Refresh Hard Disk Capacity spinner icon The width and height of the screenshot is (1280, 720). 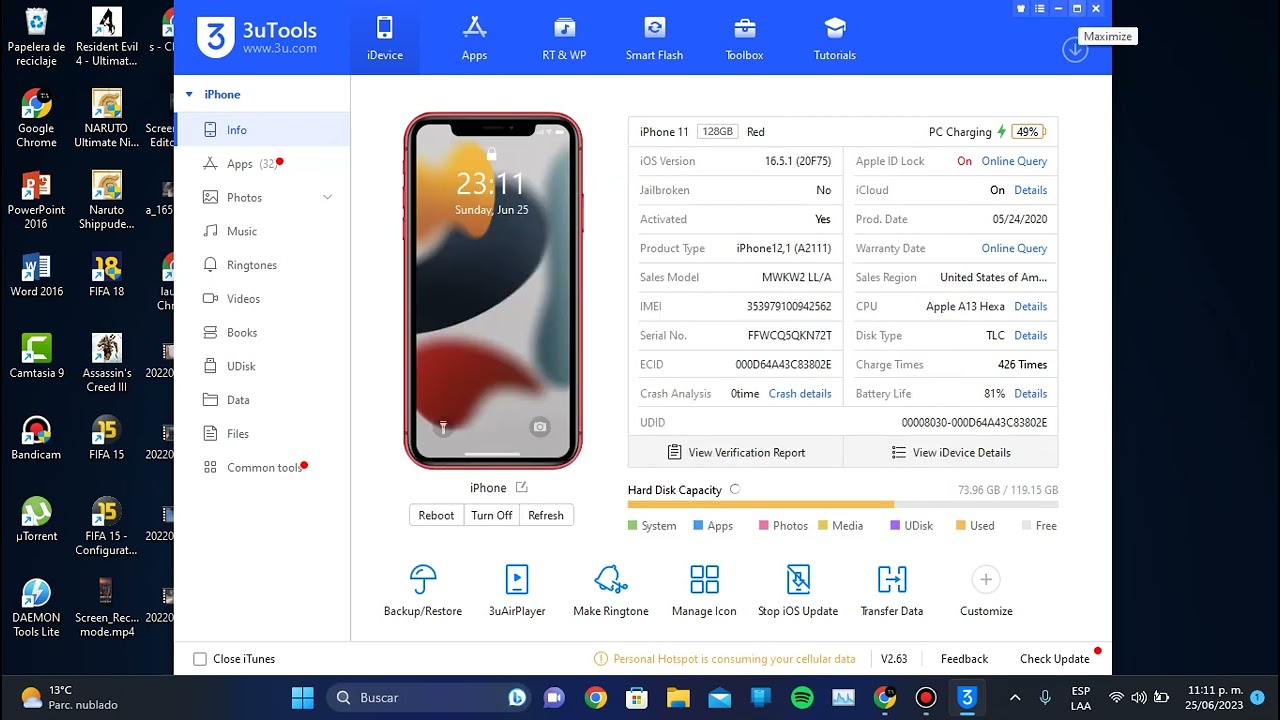click(735, 490)
